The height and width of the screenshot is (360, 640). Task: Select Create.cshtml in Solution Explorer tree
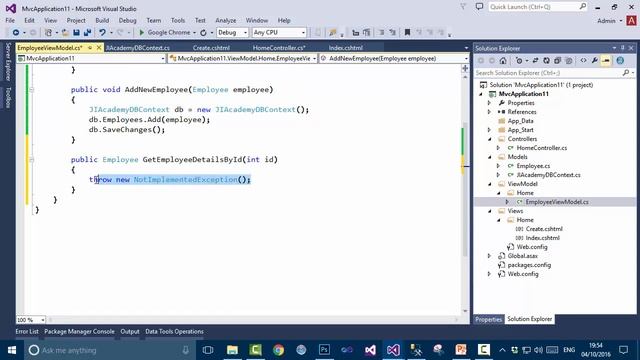[x=544, y=229]
